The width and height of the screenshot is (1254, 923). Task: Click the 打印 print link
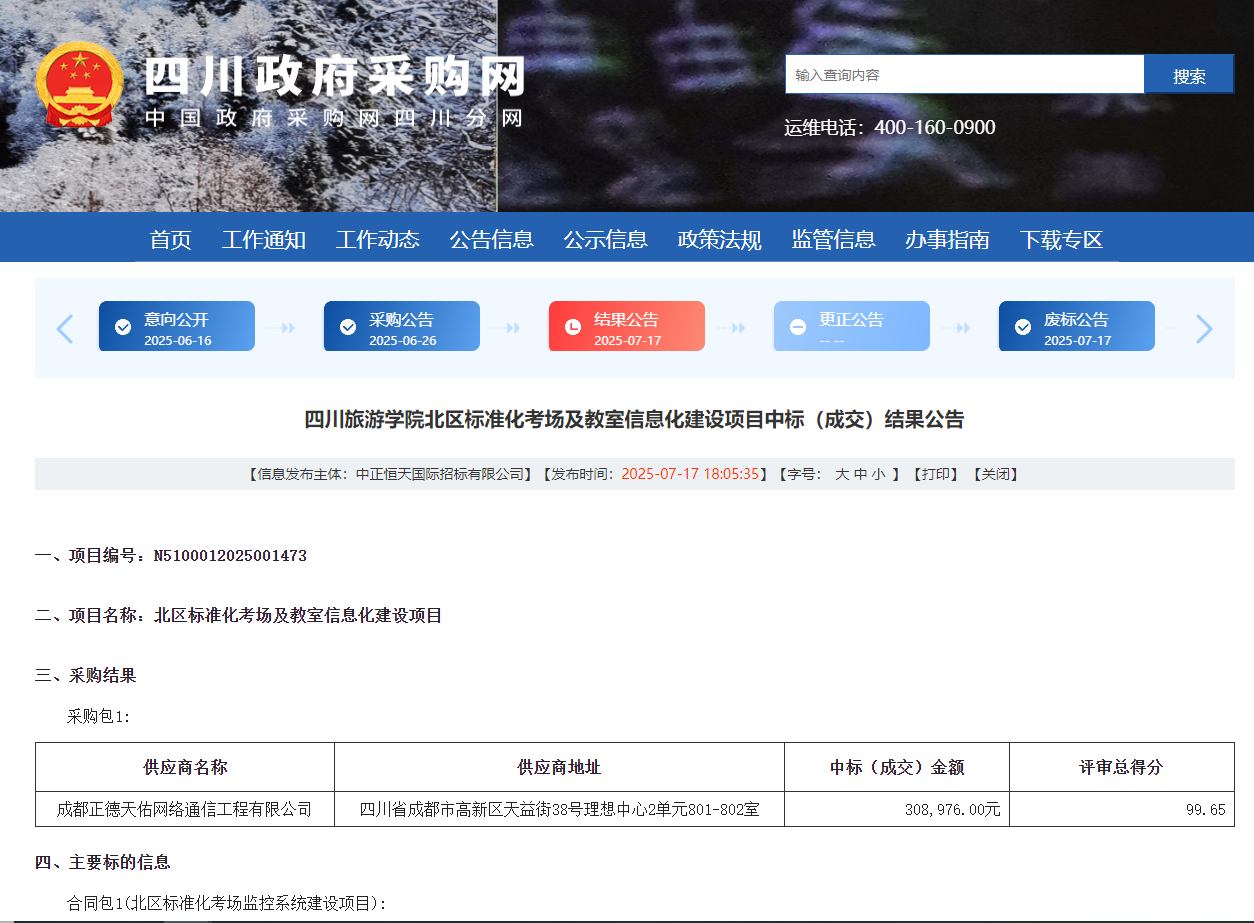point(936,474)
